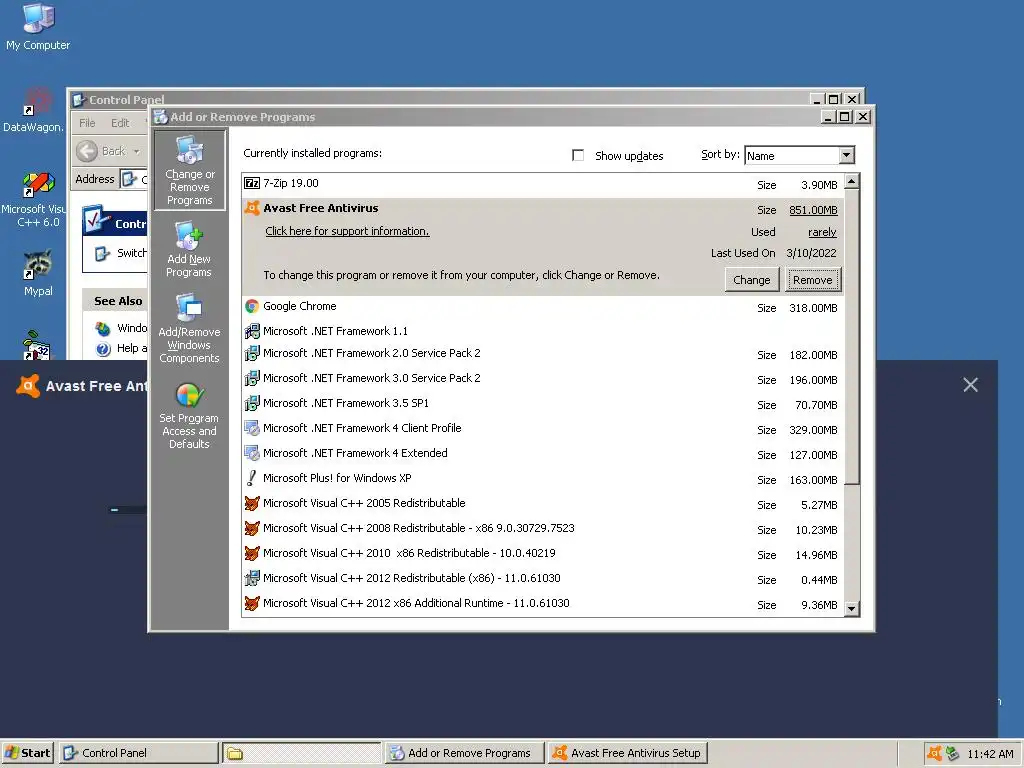Switch to Control Panel taskbar button

[x=139, y=753]
